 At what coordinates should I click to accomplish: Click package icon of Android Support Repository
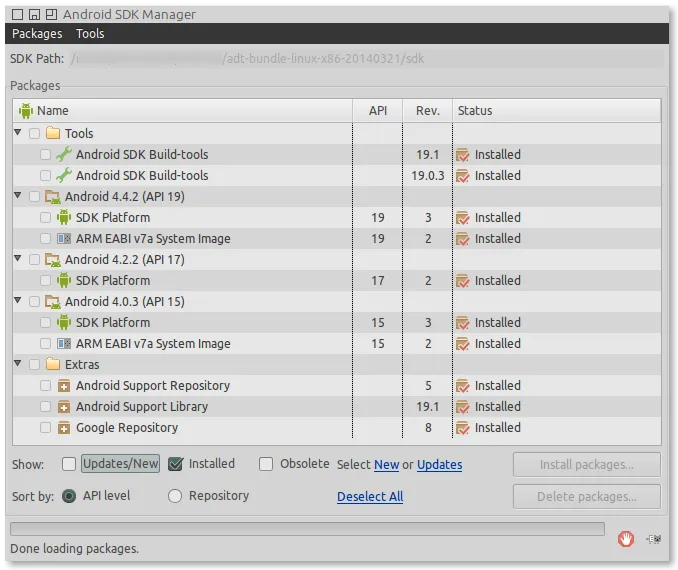tap(64, 385)
